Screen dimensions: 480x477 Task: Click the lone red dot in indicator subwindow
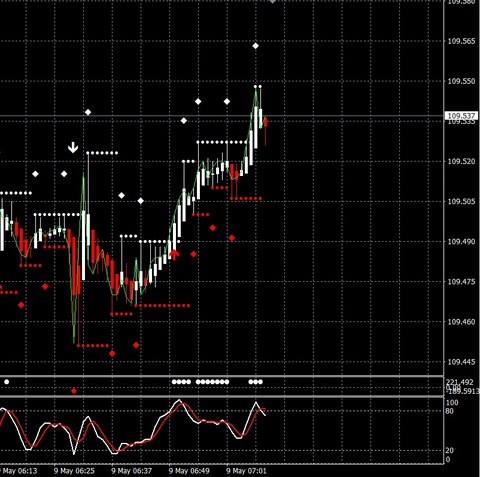tap(74, 391)
